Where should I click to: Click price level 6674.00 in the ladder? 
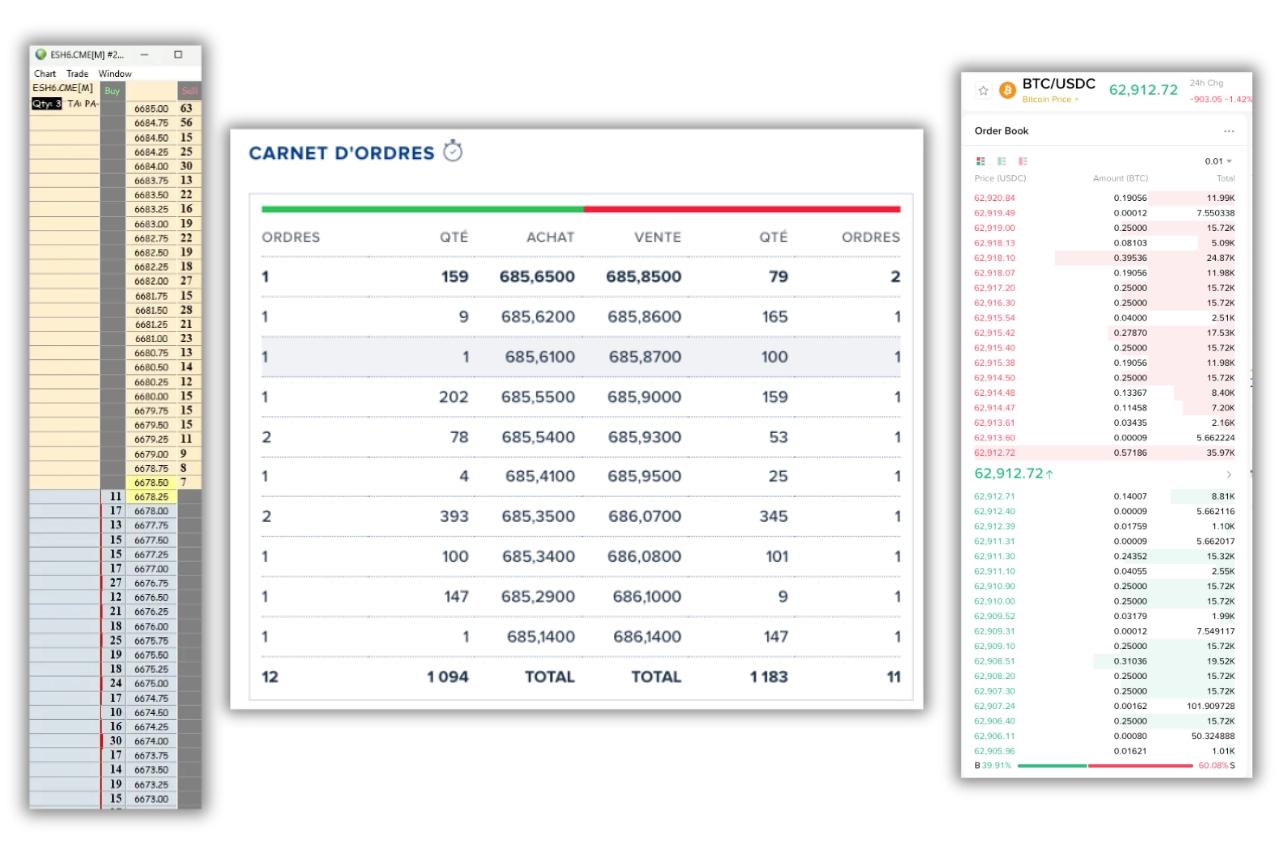[x=150, y=742]
